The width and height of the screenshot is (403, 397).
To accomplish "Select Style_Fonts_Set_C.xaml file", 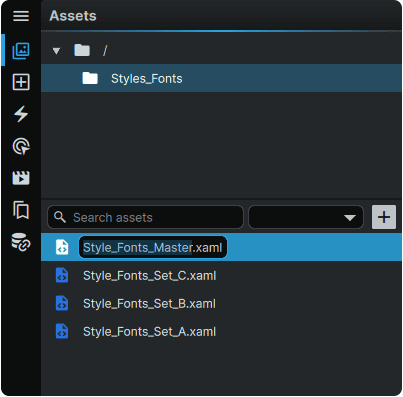I will coord(221,276).
